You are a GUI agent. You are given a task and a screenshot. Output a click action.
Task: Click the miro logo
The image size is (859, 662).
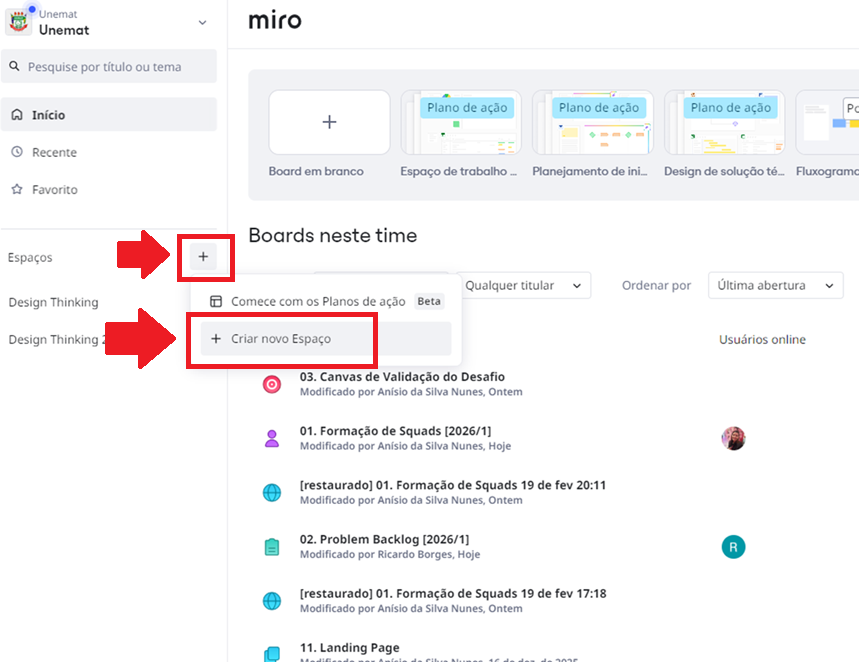pyautogui.click(x=275, y=20)
